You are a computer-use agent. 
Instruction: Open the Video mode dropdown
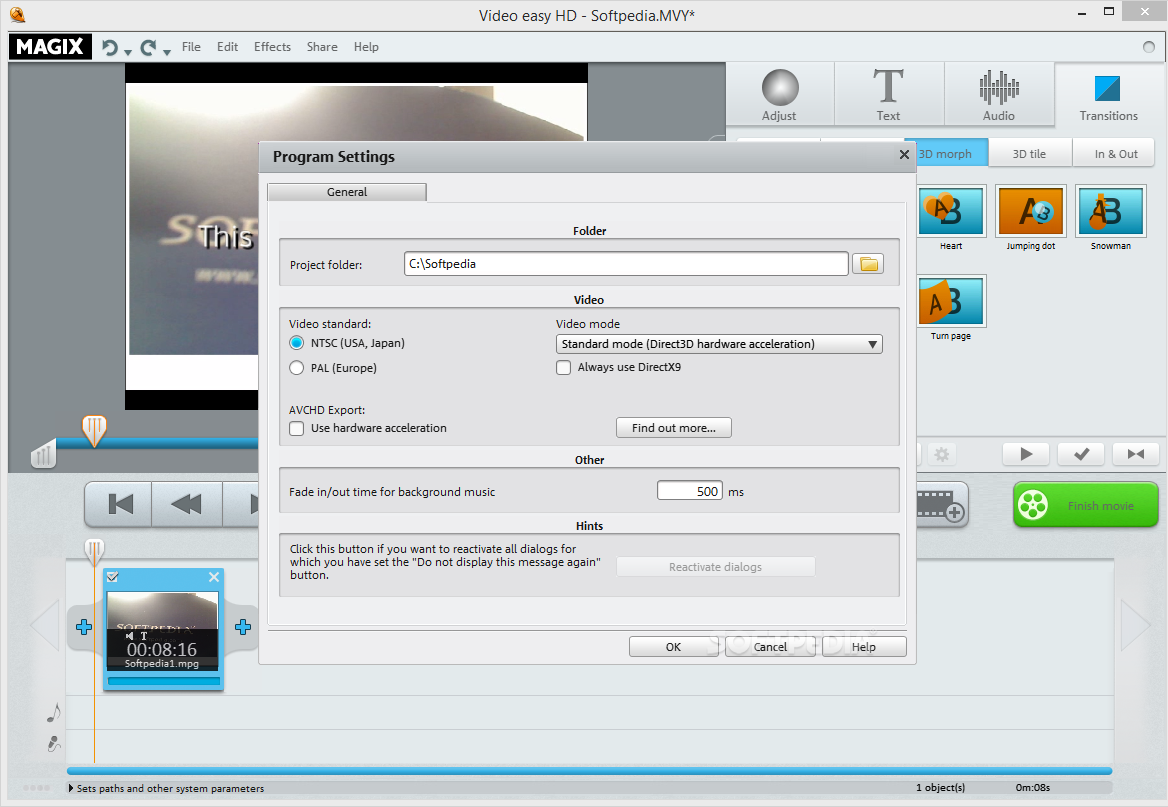[719, 344]
